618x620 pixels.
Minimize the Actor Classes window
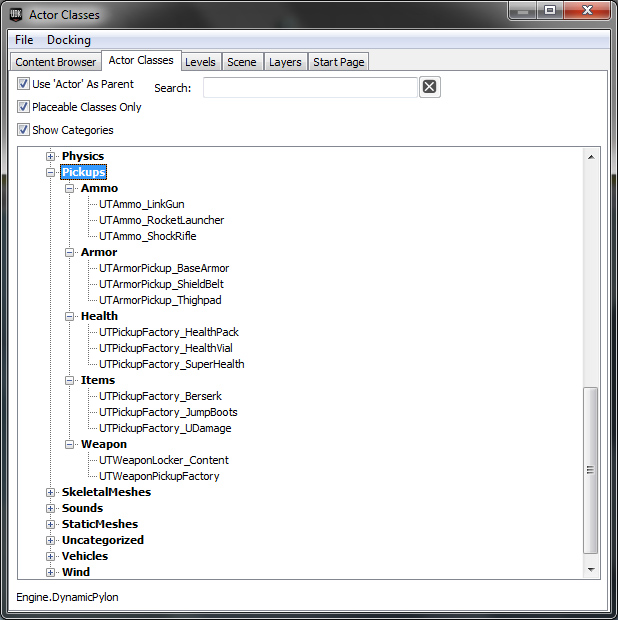[523, 11]
